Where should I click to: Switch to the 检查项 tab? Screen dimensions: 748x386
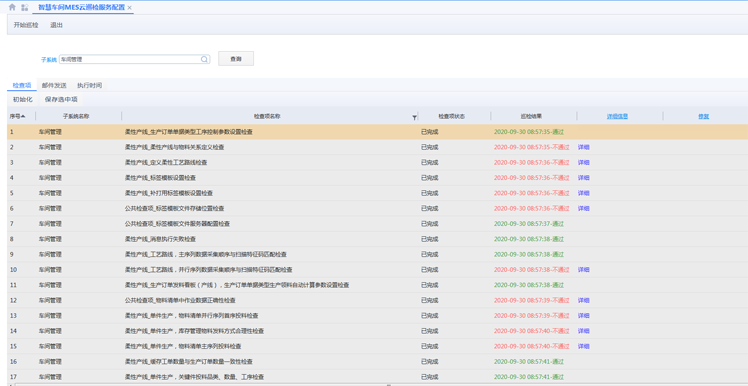pyautogui.click(x=22, y=85)
